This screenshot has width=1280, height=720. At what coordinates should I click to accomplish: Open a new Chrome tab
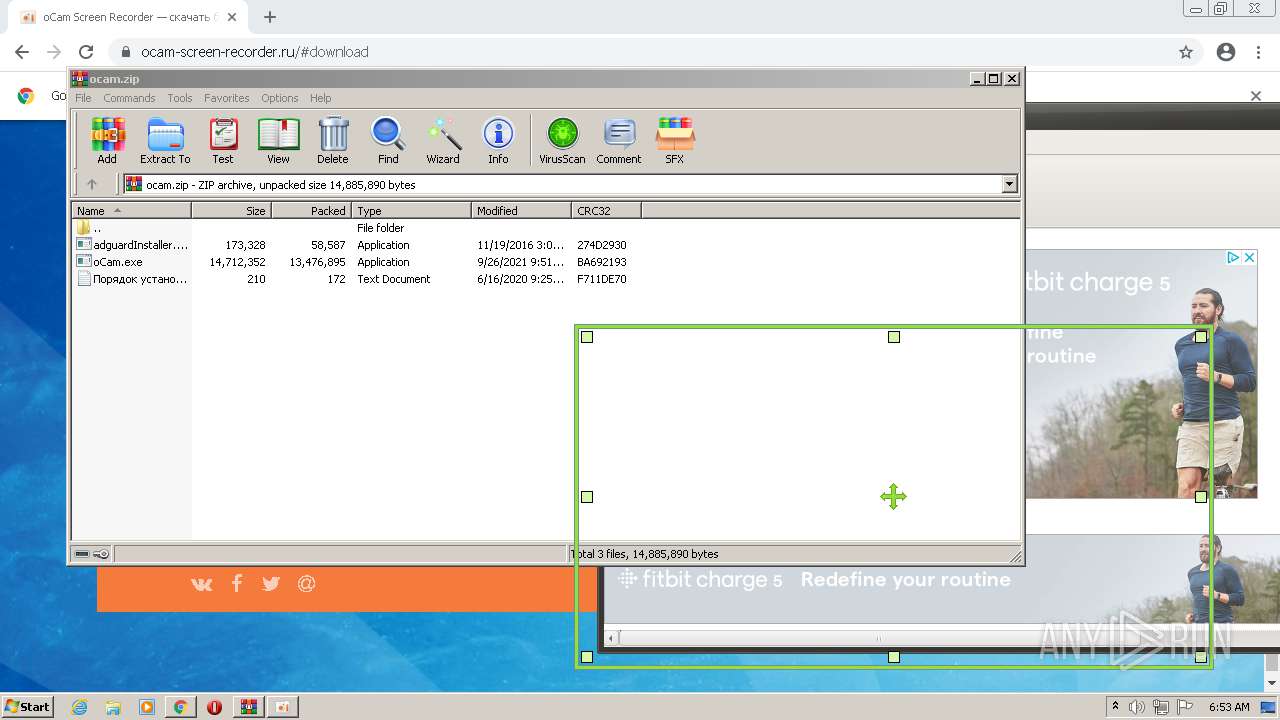[x=270, y=17]
